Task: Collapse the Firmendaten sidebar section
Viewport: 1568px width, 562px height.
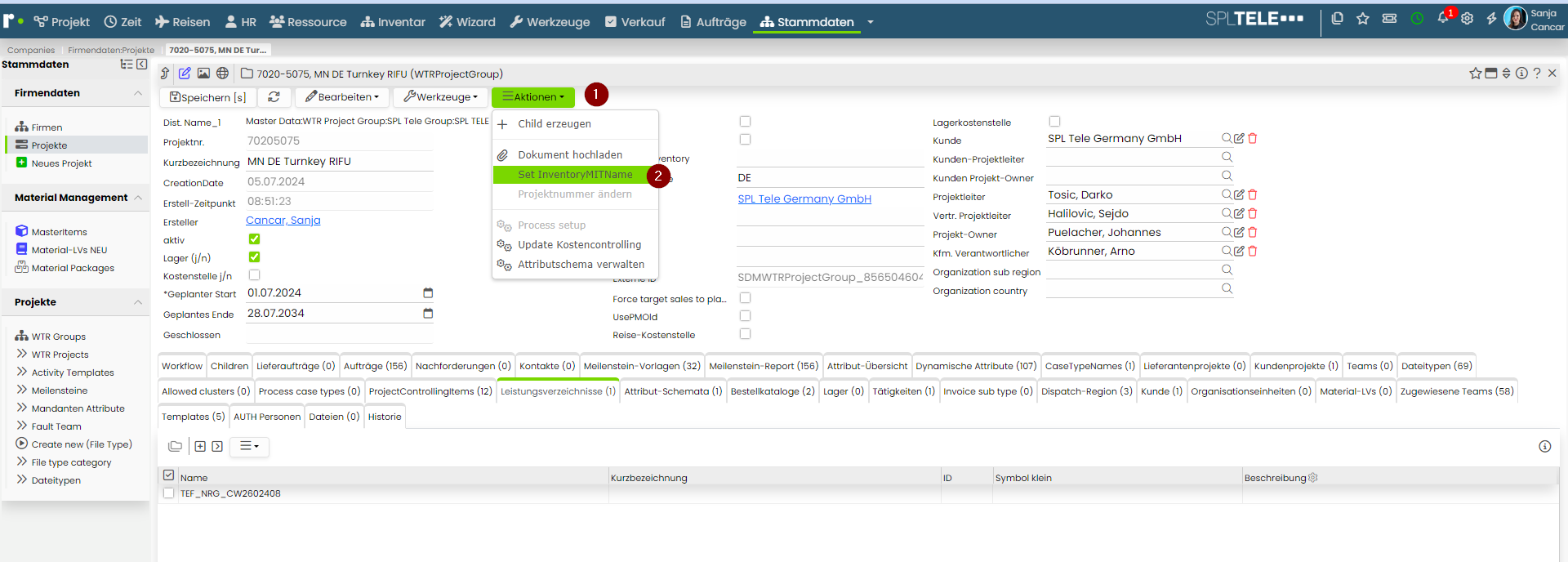Action: click(138, 93)
